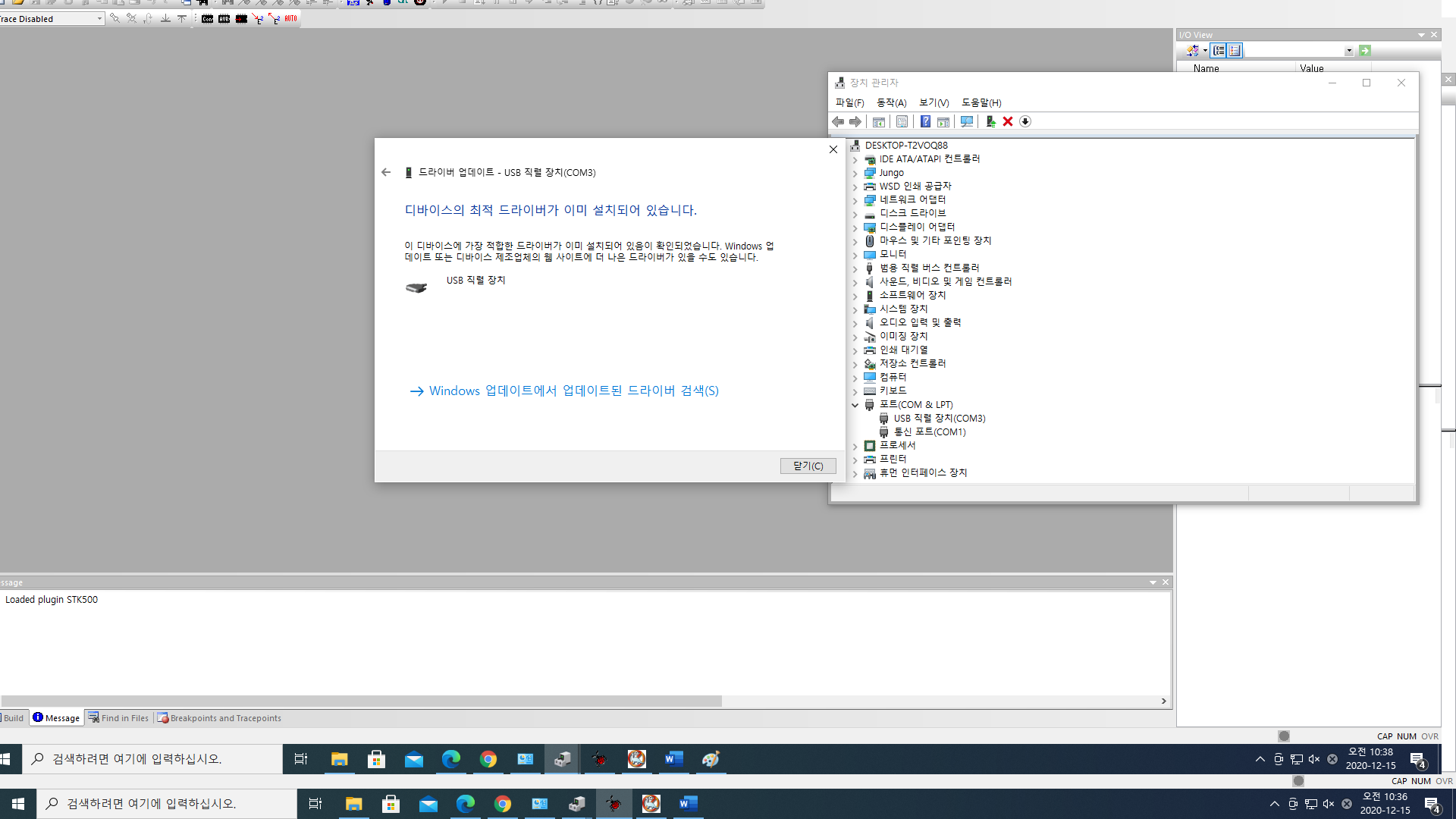Open the 동작(A) menu

[x=891, y=102]
